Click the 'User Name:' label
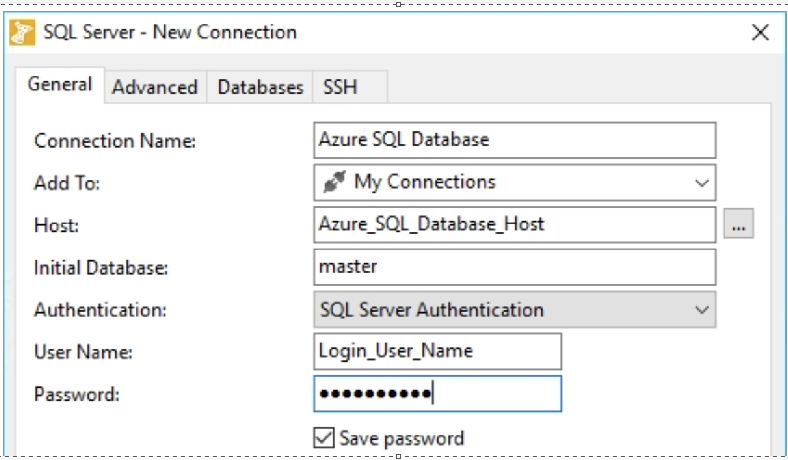 click(x=83, y=352)
